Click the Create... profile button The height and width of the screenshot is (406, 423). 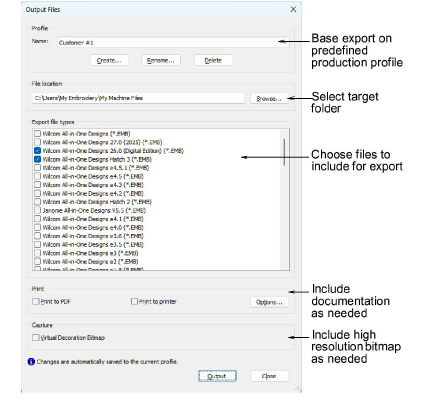point(109,60)
